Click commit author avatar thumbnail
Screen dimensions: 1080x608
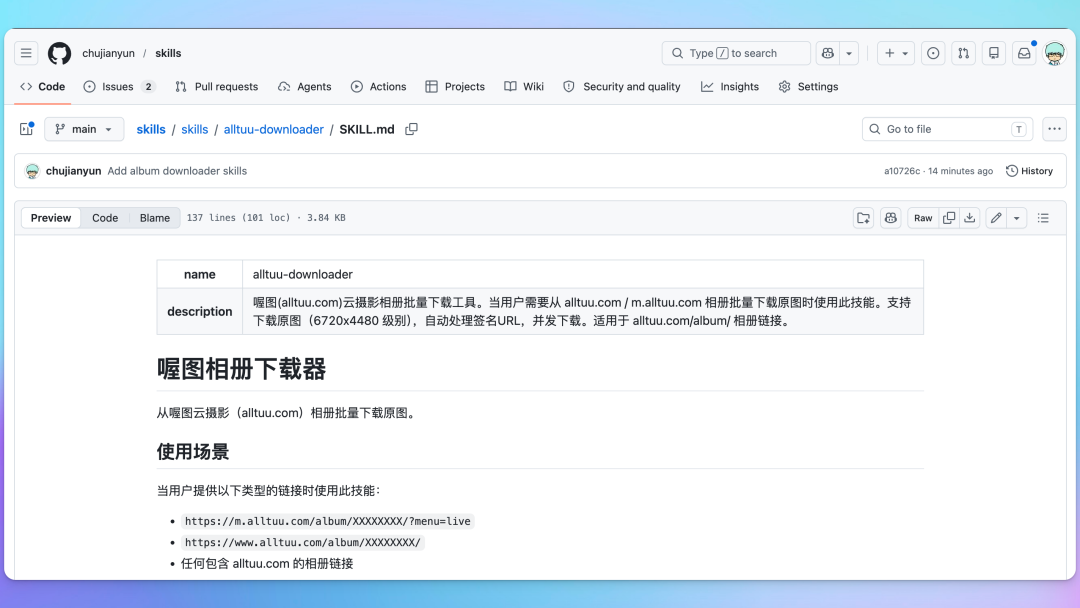tap(32, 171)
